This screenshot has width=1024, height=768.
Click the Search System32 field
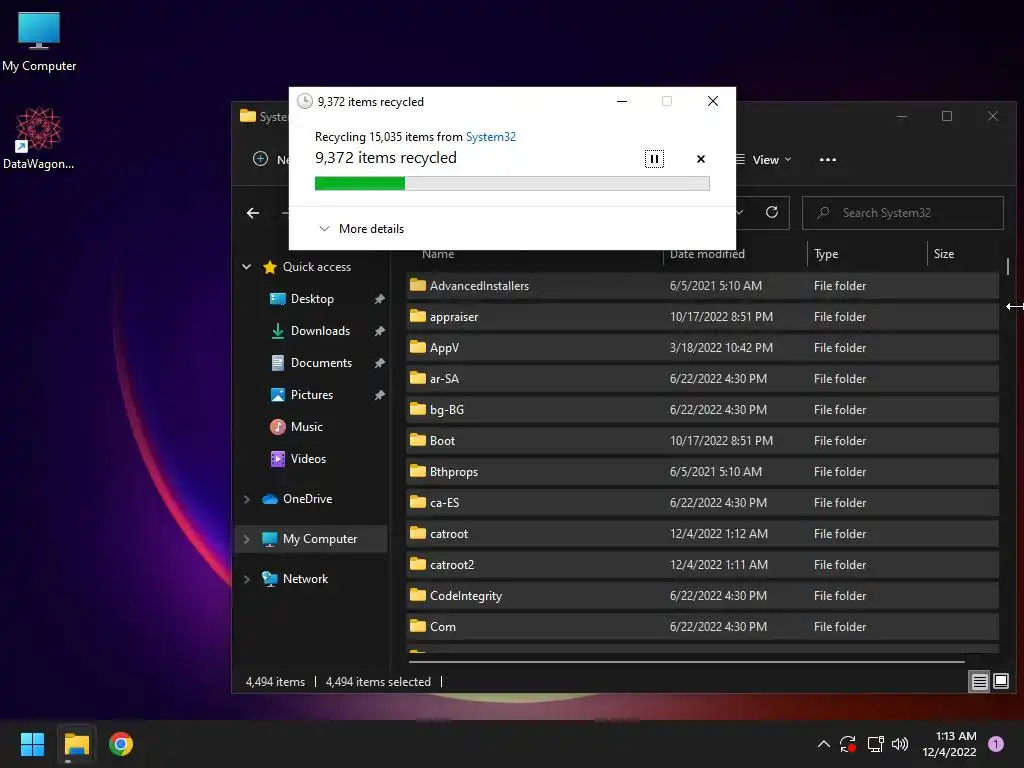coord(903,213)
